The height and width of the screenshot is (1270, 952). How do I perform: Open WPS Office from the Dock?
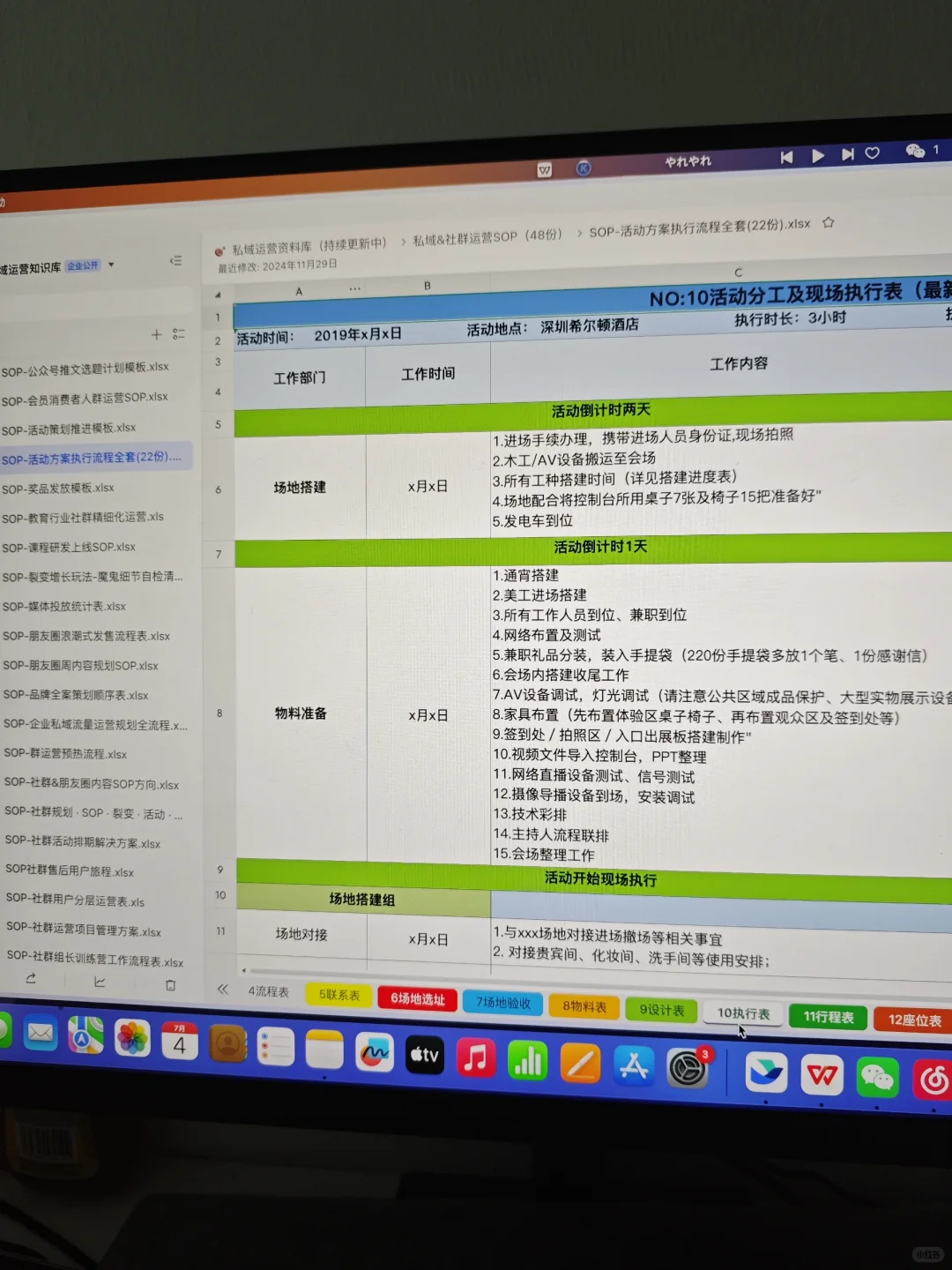coord(821,1075)
